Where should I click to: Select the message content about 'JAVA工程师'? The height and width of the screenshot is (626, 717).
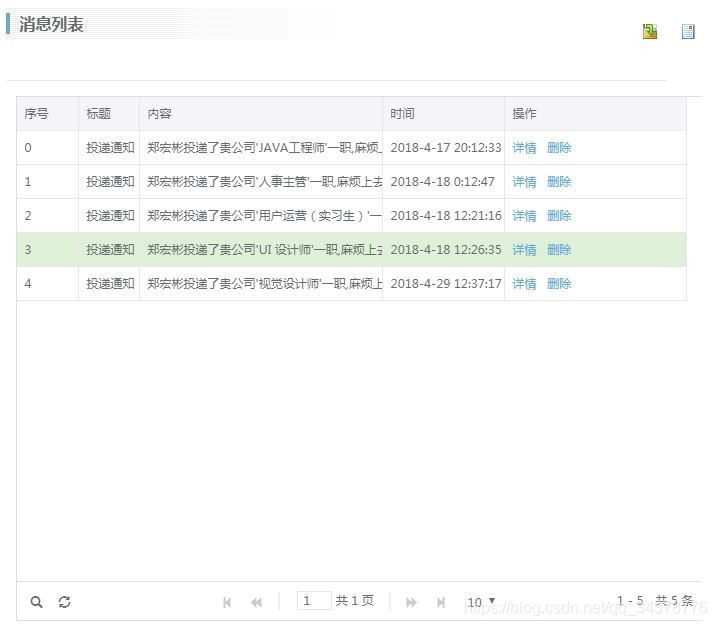pos(261,148)
